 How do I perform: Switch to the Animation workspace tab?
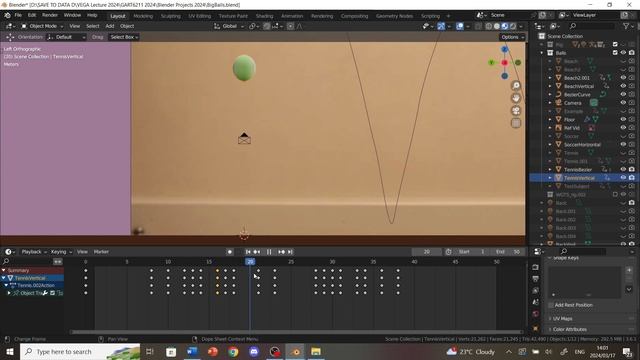(x=292, y=16)
